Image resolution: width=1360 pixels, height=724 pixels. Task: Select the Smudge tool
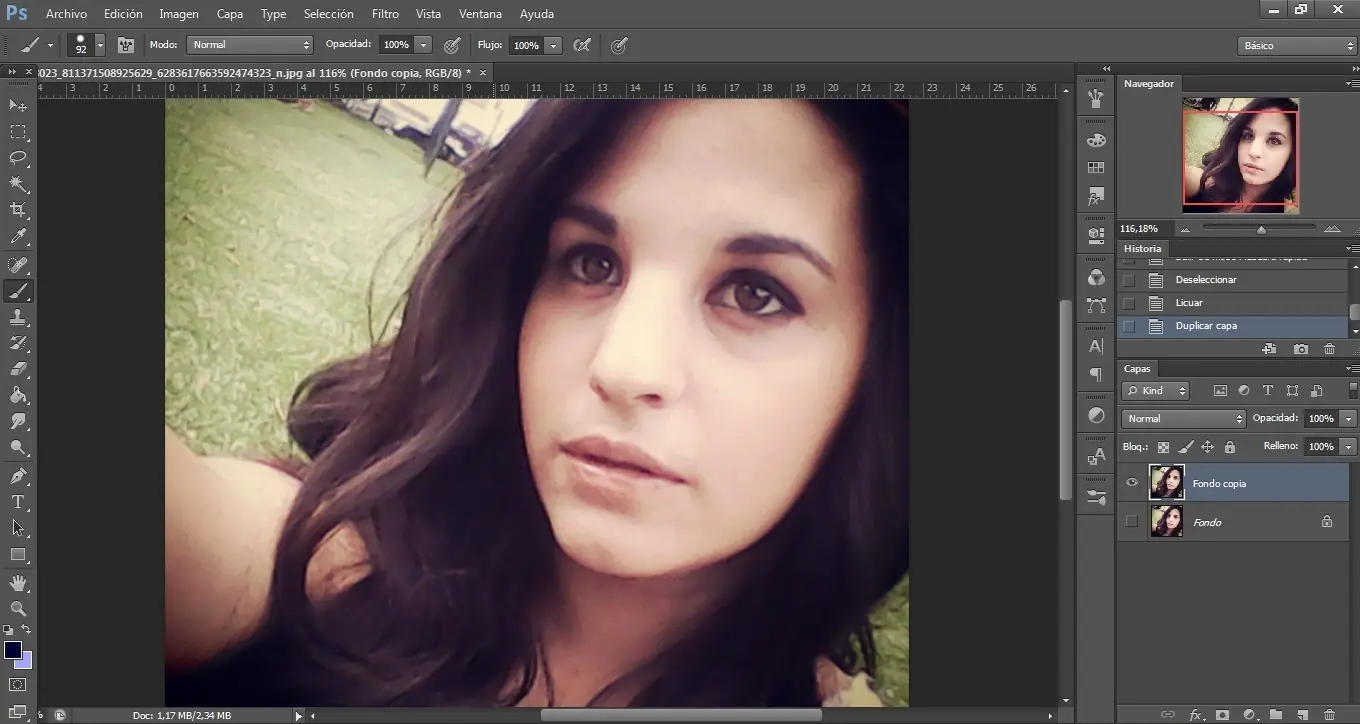(18, 422)
